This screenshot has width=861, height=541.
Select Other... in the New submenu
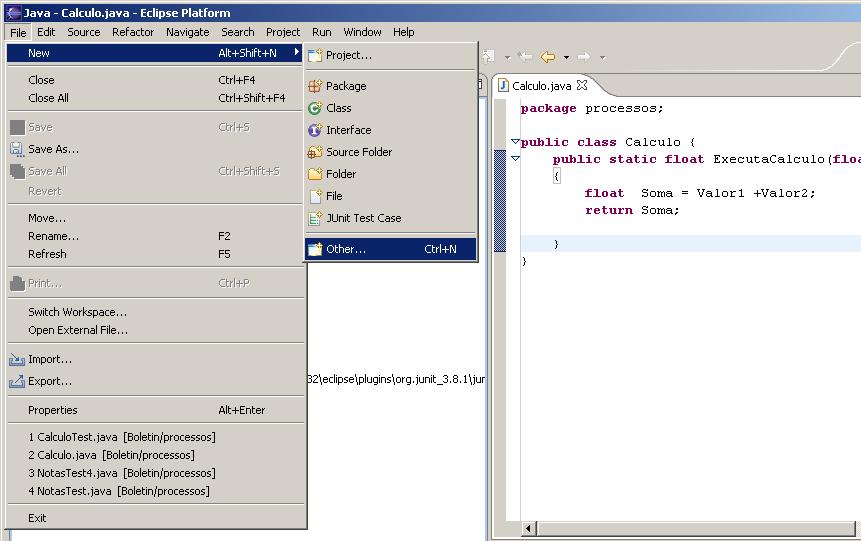pyautogui.click(x=391, y=249)
